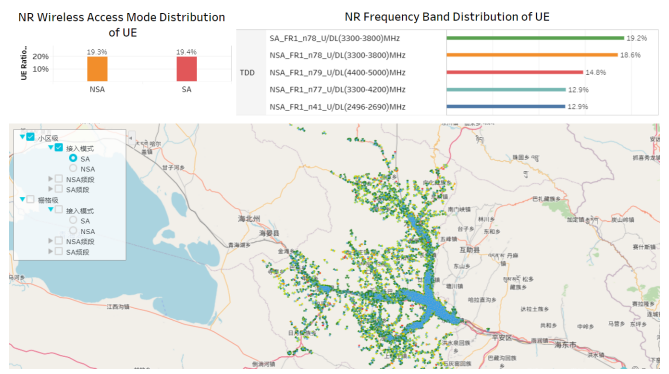Screen dimensions: 669x374
Task: Select the SA radio under 栅格级 接入模式
Action: point(73,220)
